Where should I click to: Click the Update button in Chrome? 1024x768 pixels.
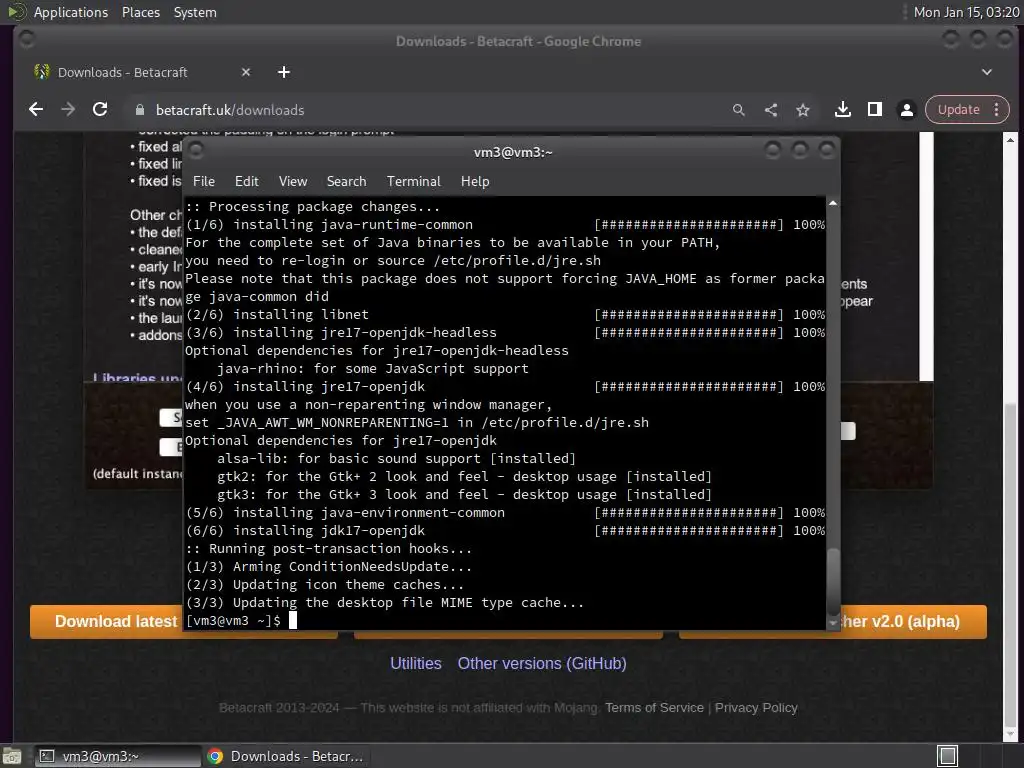(958, 110)
